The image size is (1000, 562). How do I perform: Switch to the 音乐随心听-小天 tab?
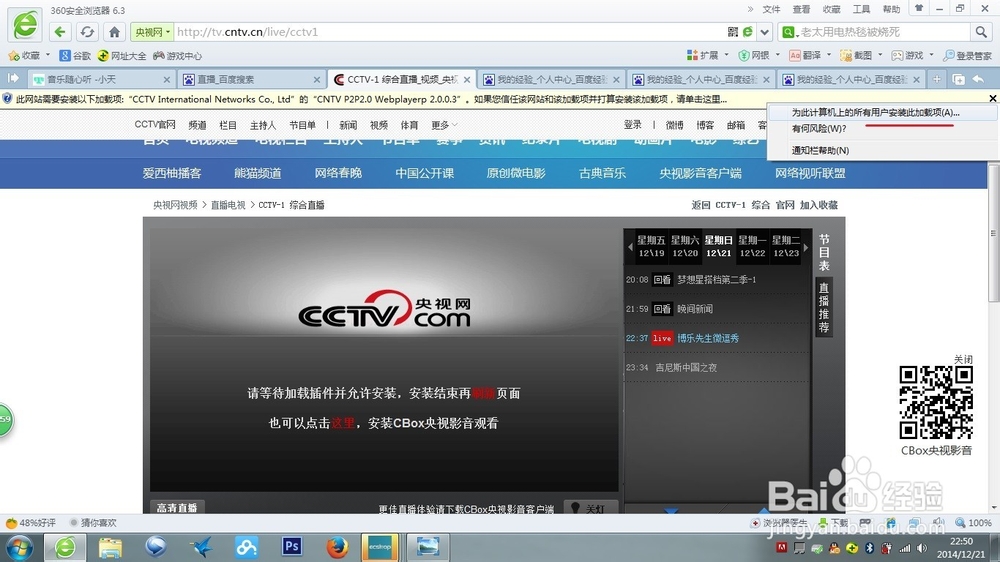pos(102,79)
